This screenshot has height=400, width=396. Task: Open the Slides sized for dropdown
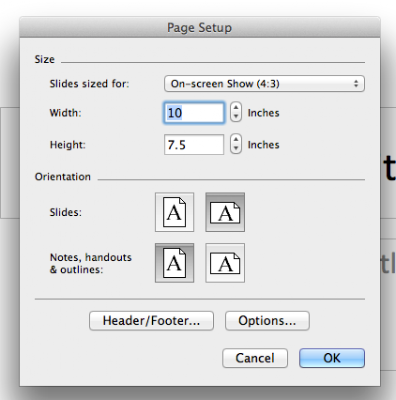[264, 84]
